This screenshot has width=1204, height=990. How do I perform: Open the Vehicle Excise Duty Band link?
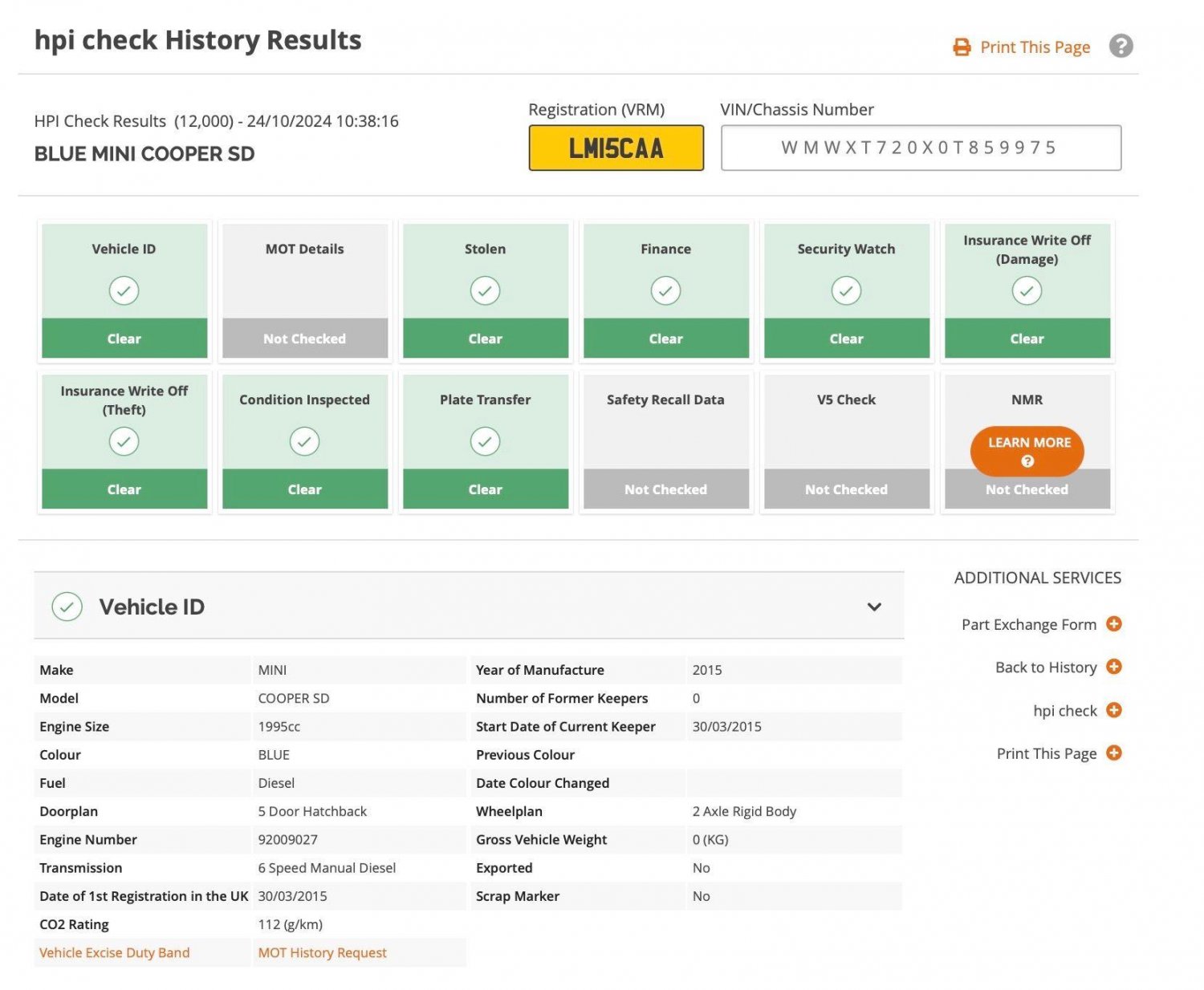pyautogui.click(x=114, y=952)
